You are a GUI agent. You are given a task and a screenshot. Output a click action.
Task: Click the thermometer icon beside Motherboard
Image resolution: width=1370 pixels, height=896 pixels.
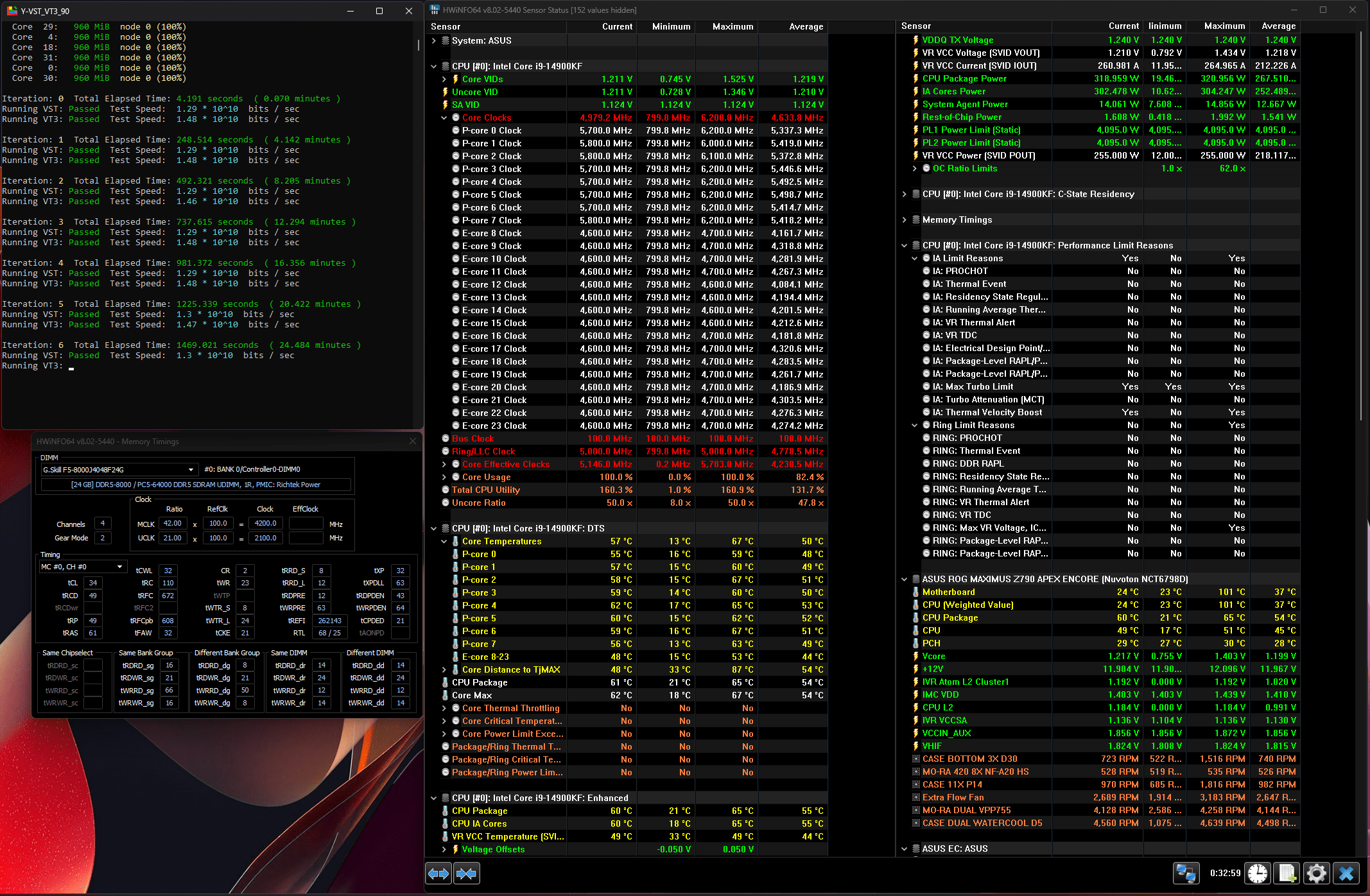coord(916,592)
